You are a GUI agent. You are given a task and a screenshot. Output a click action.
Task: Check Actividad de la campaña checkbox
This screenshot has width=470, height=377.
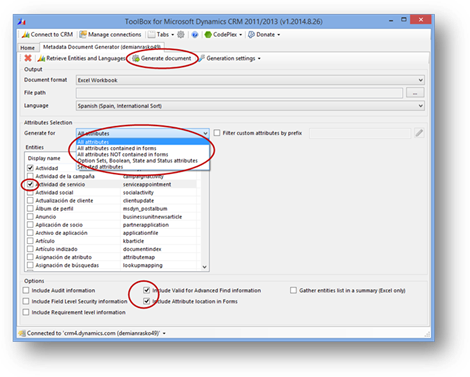(30, 176)
